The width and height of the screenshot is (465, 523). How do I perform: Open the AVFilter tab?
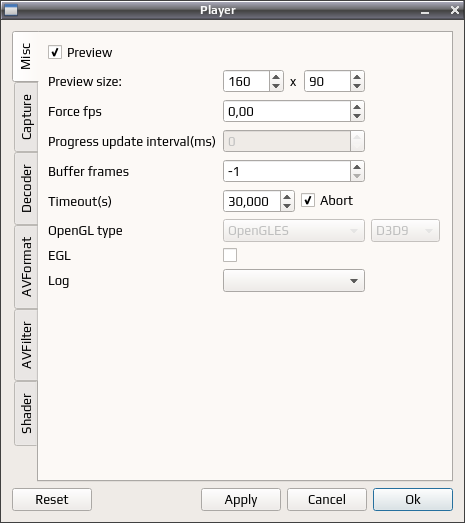click(26, 345)
